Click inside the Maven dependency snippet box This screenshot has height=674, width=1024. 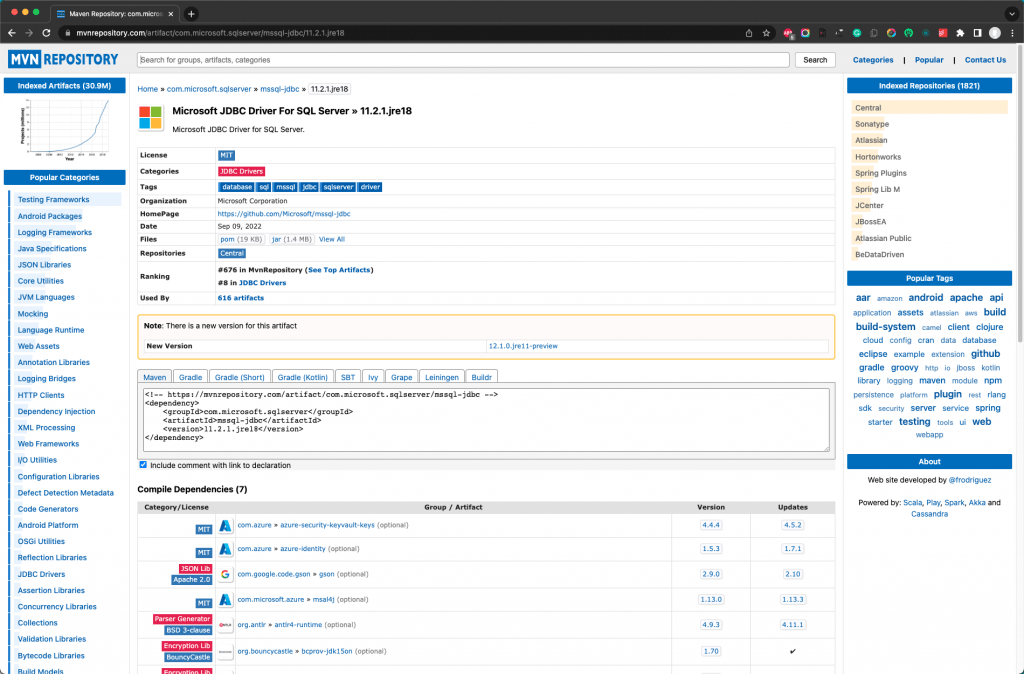(x=486, y=419)
